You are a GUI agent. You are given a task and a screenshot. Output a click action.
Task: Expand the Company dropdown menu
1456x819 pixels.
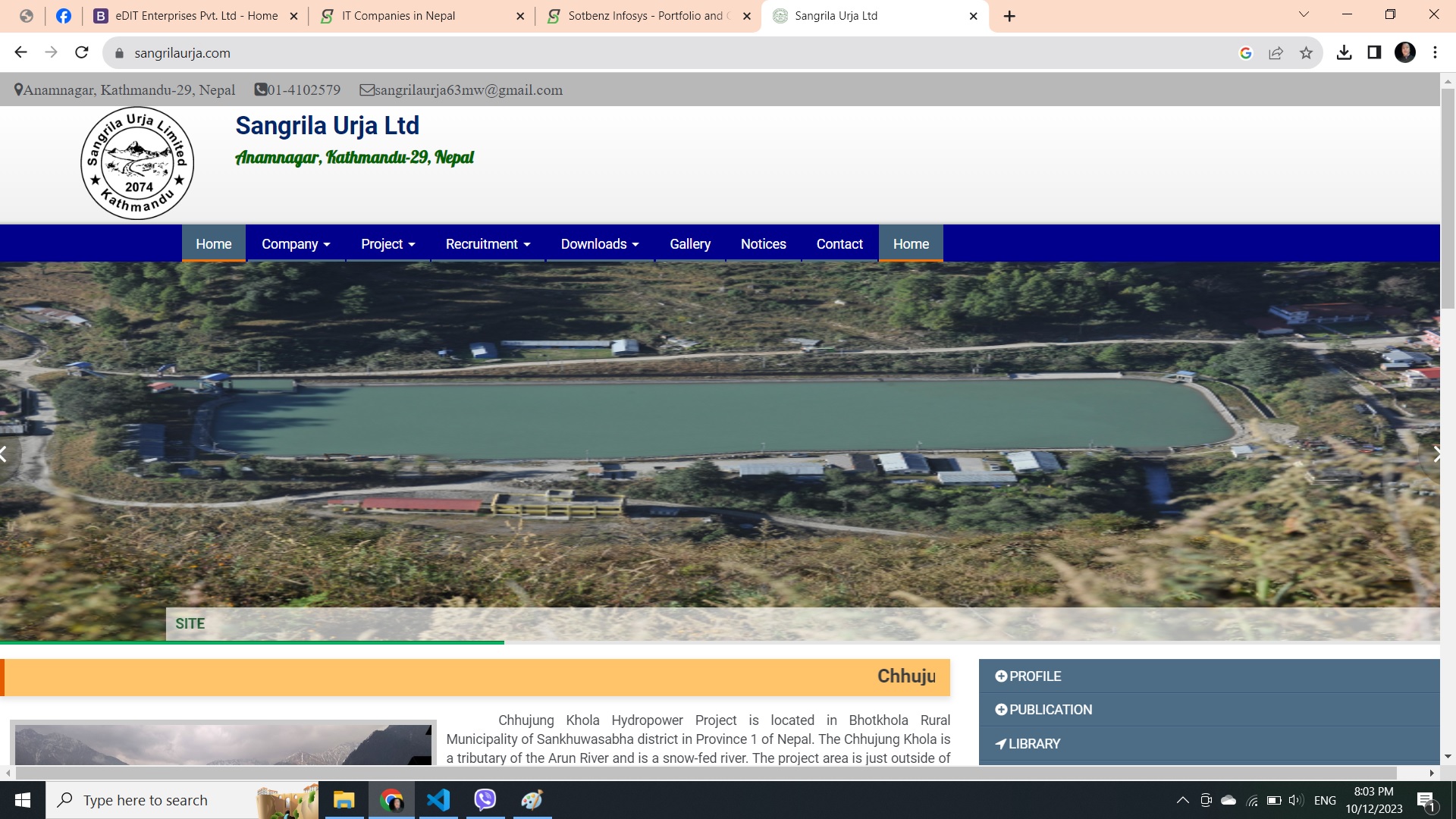point(296,244)
